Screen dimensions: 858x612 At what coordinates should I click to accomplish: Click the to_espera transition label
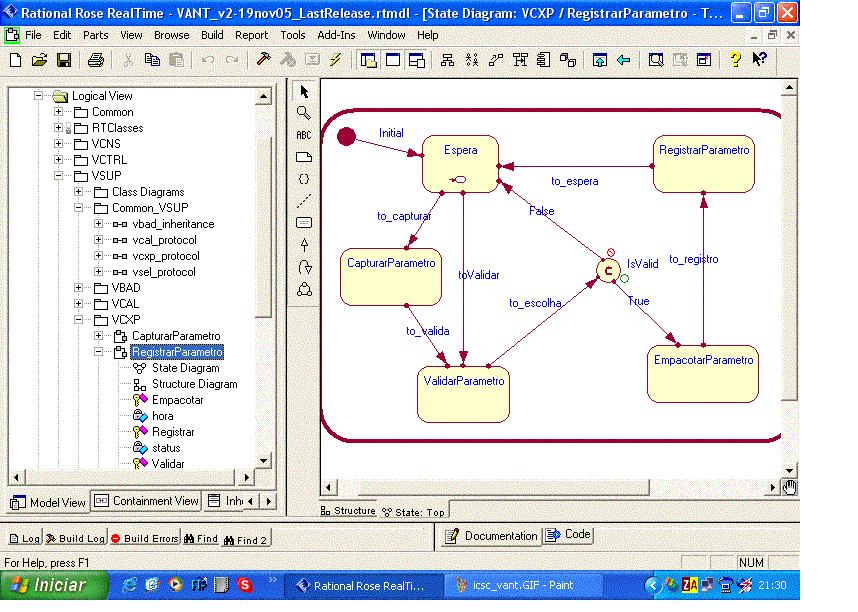575,181
